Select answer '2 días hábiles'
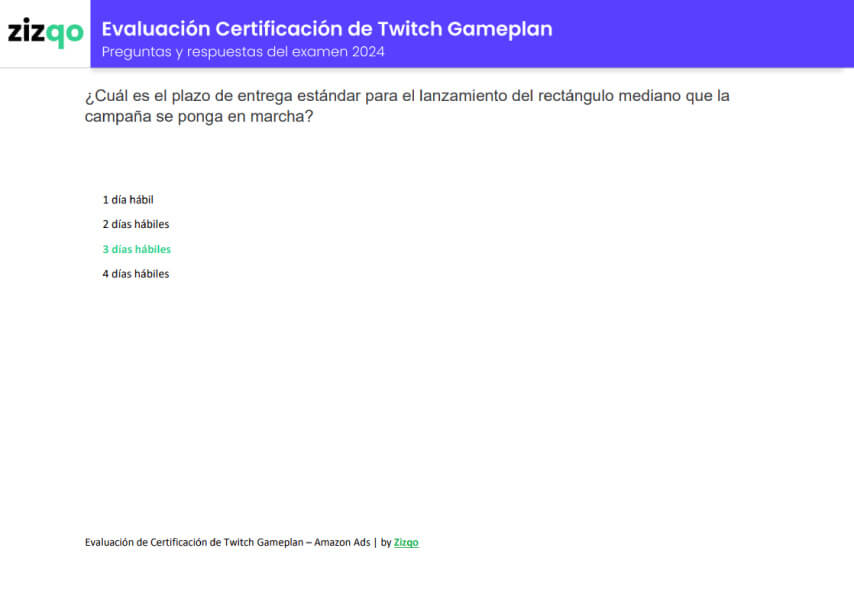The width and height of the screenshot is (854, 602). [136, 224]
